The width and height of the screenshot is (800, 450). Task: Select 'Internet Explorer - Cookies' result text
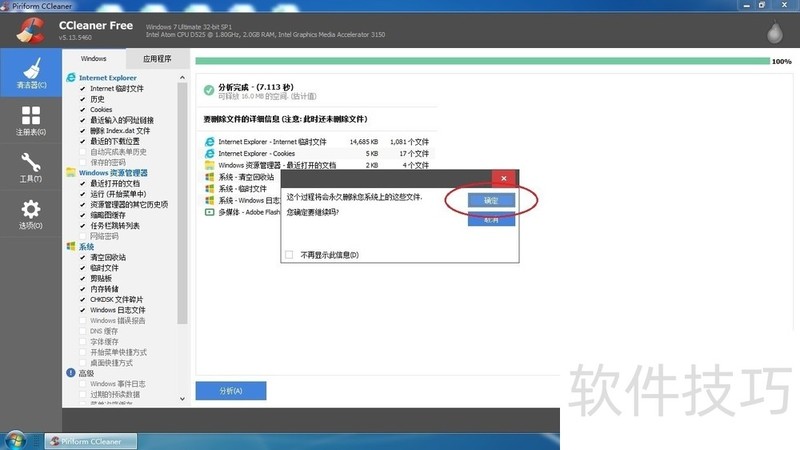pyautogui.click(x=257, y=154)
